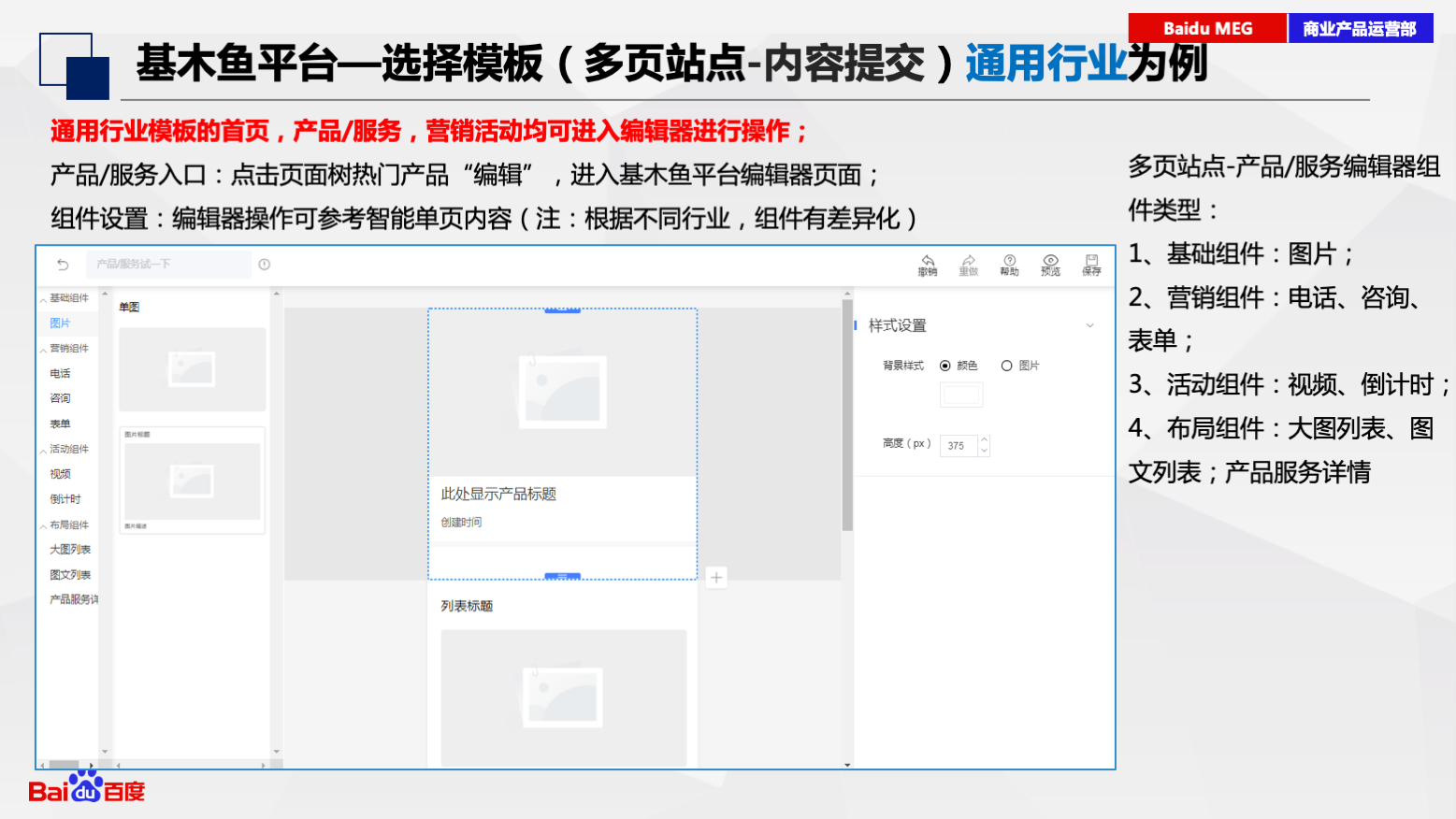Select 电话 component
The image size is (1456, 819).
pos(60,374)
